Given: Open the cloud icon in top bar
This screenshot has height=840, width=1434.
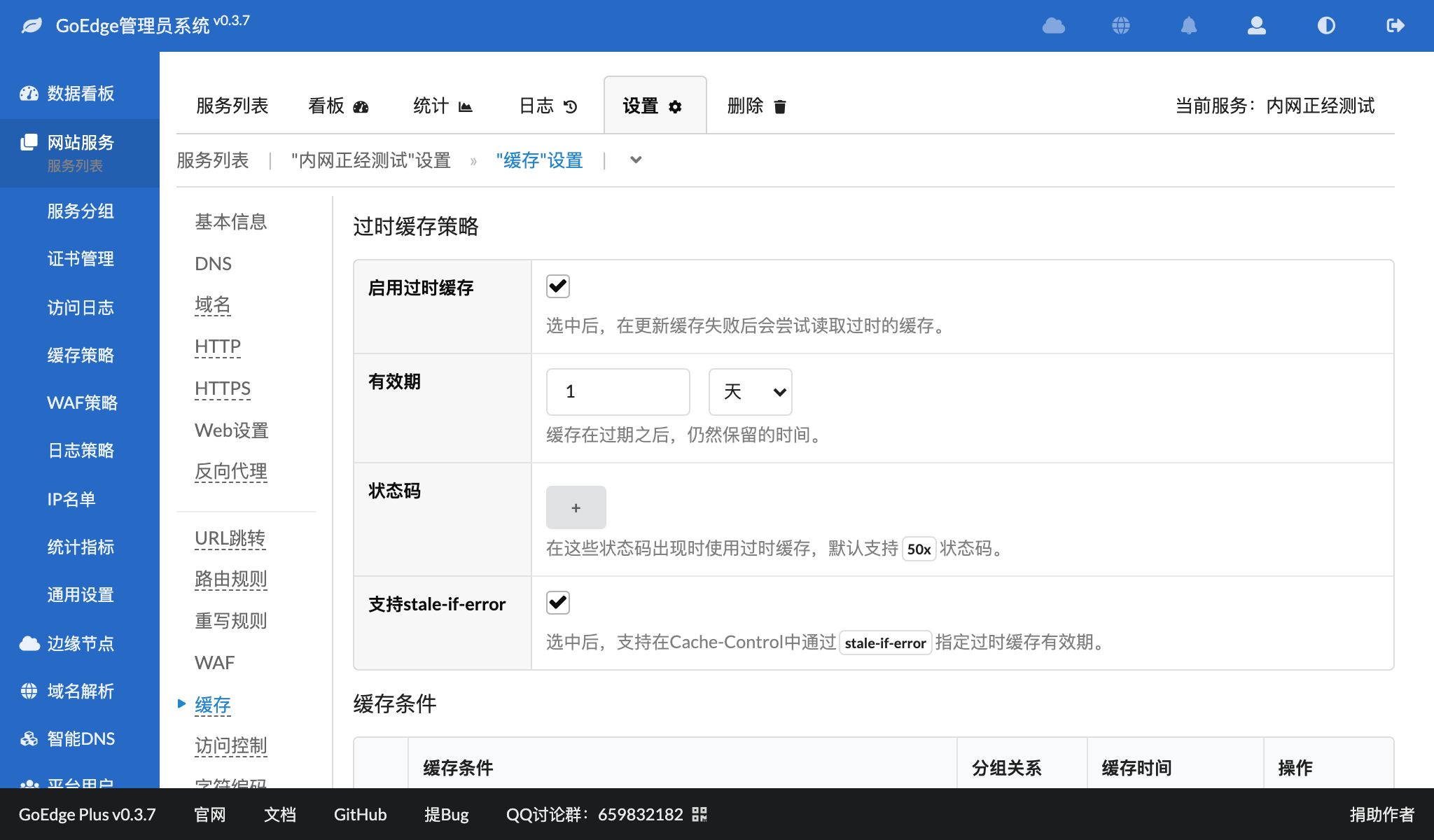Looking at the screenshot, I should 1053,26.
